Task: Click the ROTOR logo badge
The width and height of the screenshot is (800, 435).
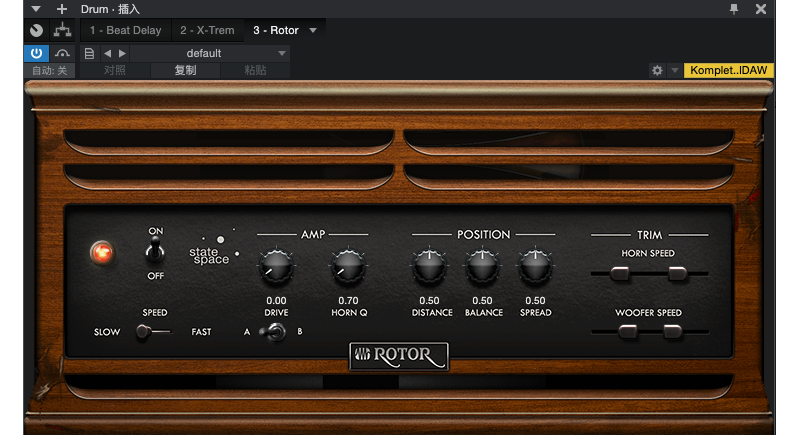Action: tap(399, 355)
